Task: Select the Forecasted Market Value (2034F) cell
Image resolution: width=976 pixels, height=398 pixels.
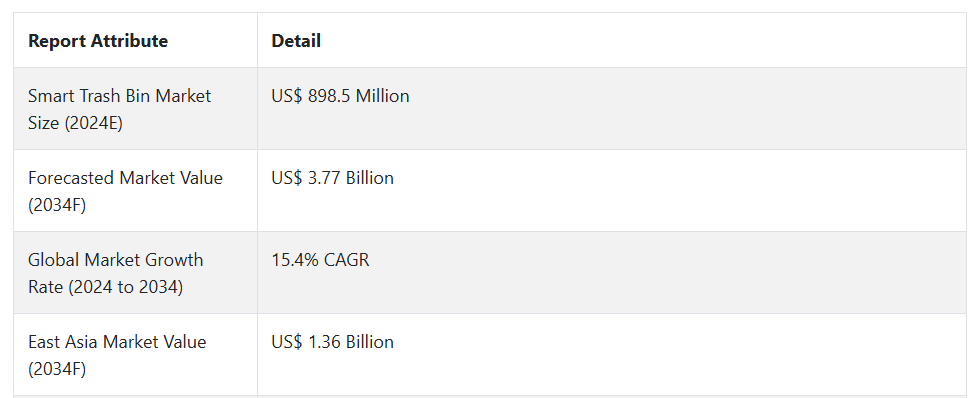Action: click(135, 191)
